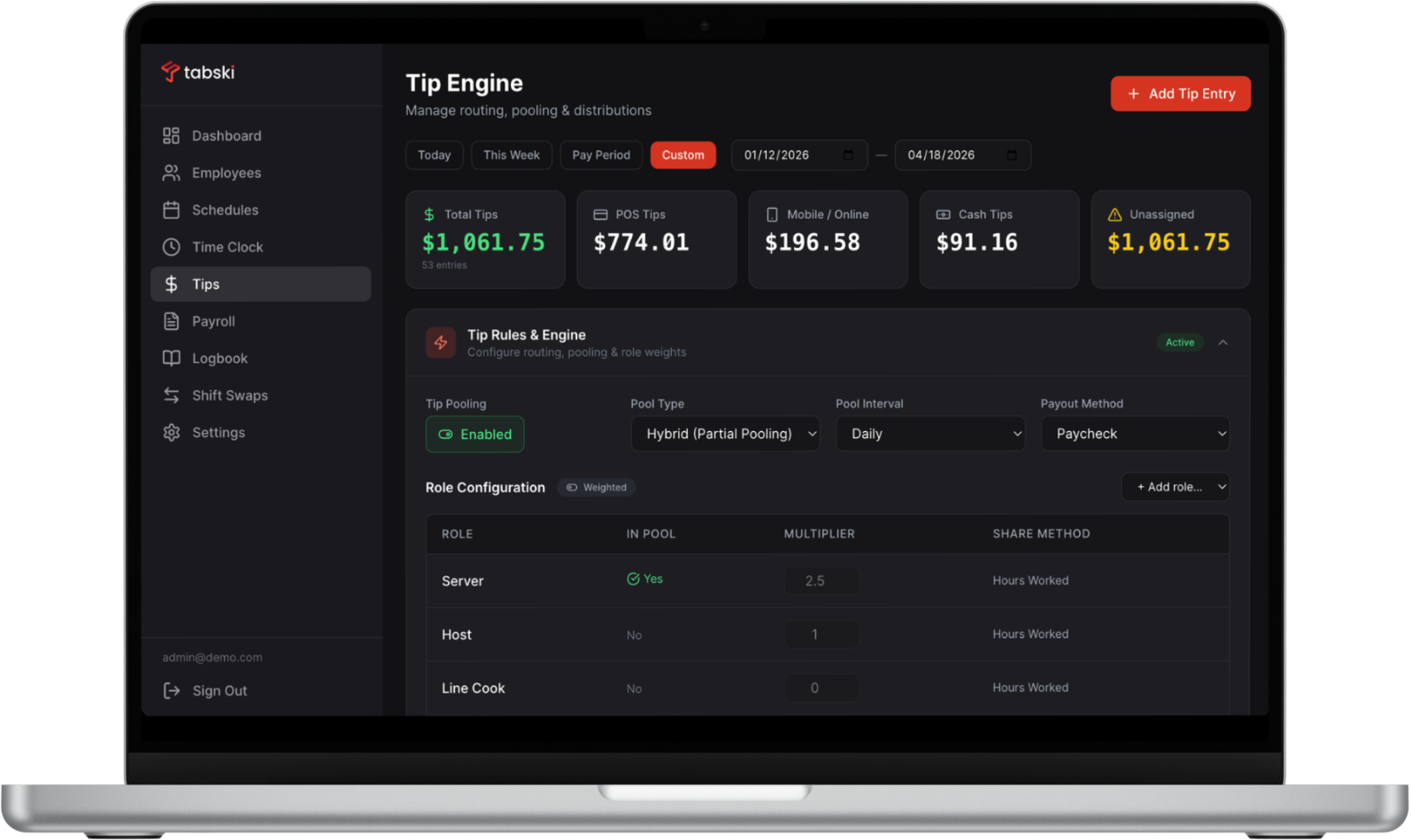Open the Pool Interval Daily dropdown

(929, 434)
